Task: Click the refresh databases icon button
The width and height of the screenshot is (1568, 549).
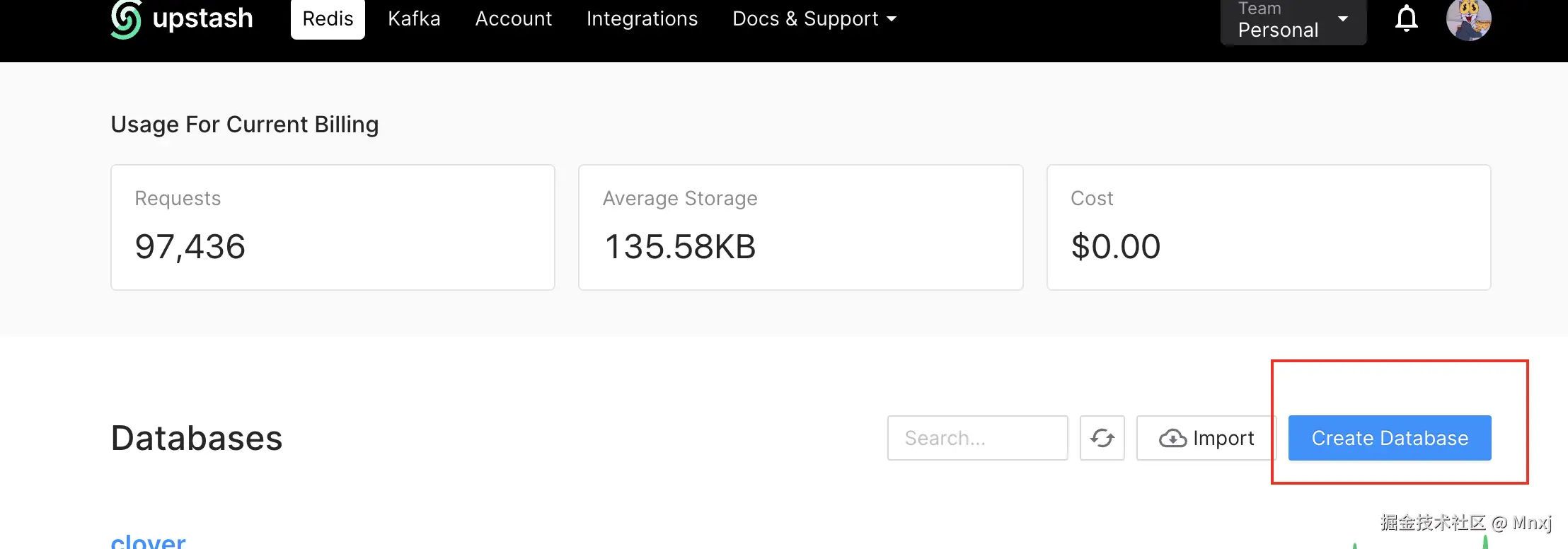Action: pyautogui.click(x=1102, y=438)
